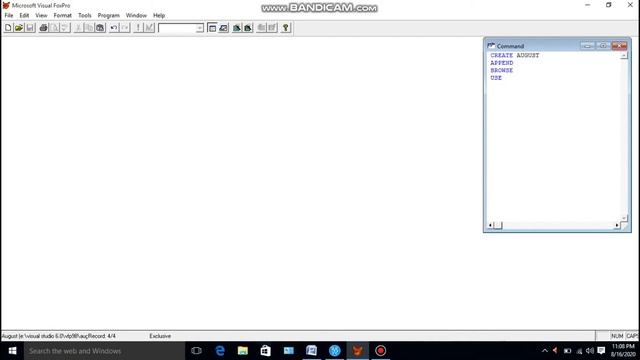Viewport: 640px width, 360px height.
Task: Click the BROWSE line in Command window
Action: [x=502, y=70]
